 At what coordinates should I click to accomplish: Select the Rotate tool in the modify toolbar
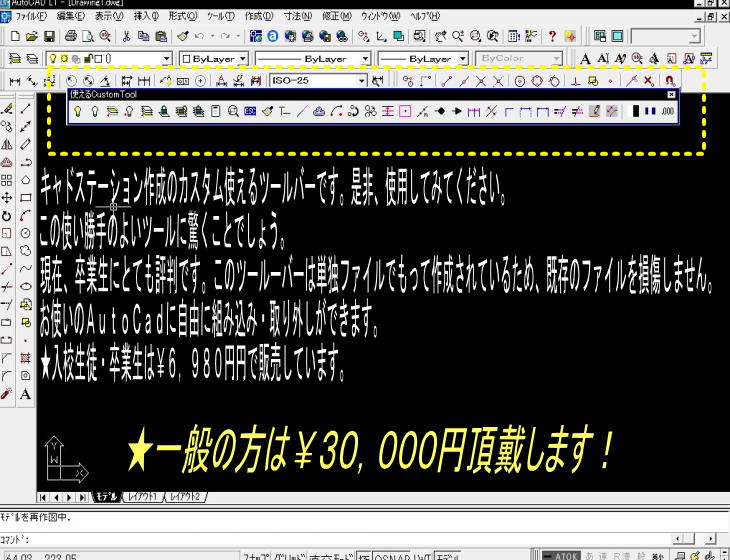[7, 216]
